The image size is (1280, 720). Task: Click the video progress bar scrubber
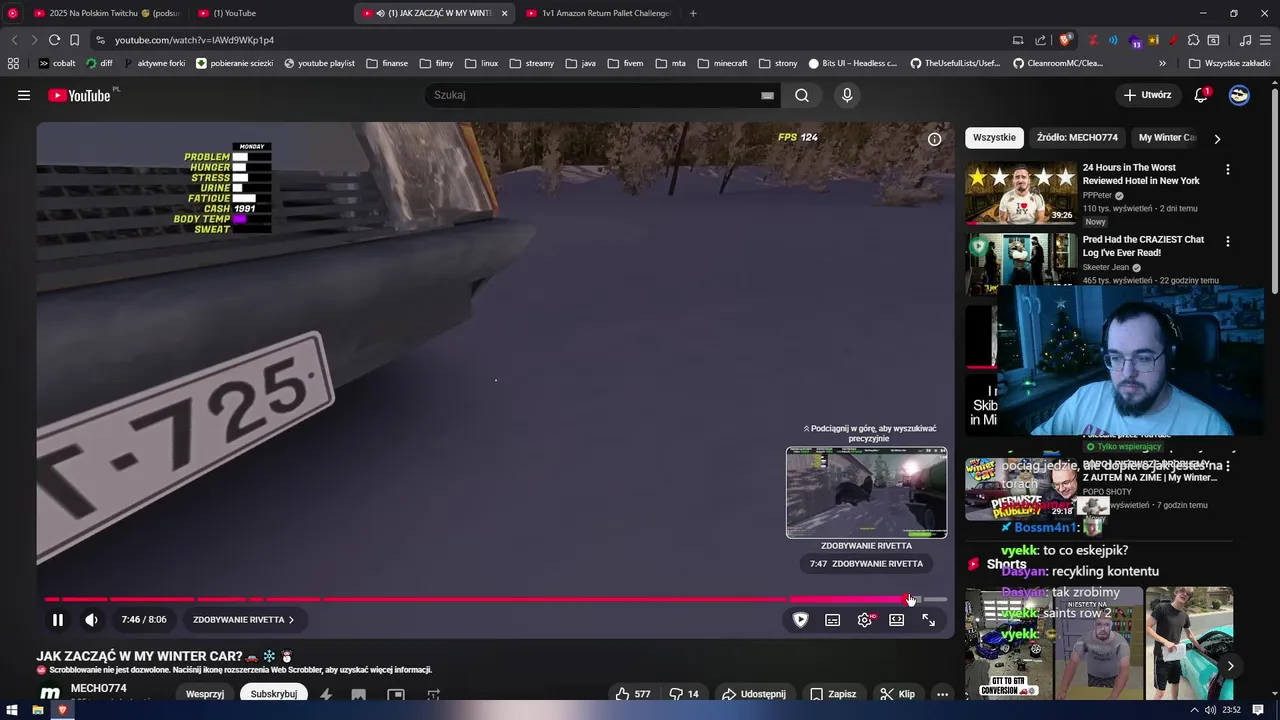coord(909,599)
